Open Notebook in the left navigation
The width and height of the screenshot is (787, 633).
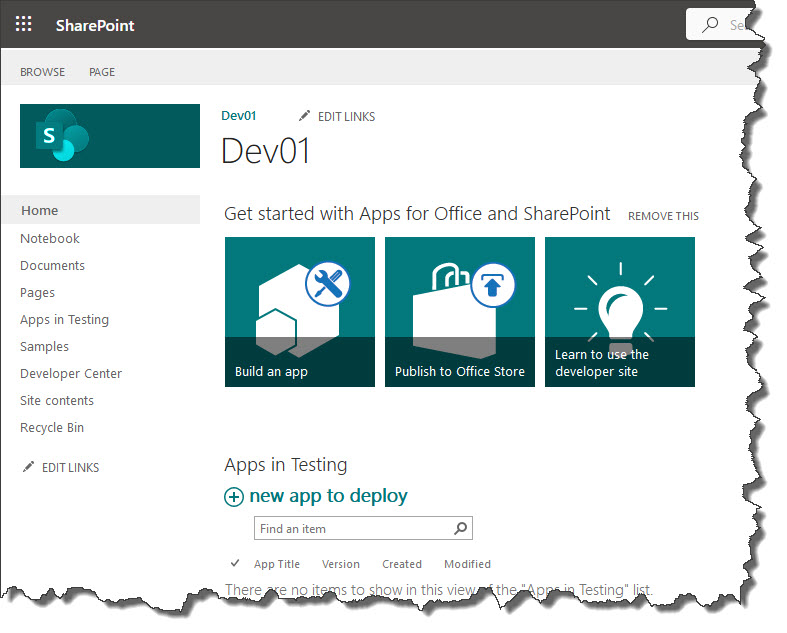(x=50, y=238)
